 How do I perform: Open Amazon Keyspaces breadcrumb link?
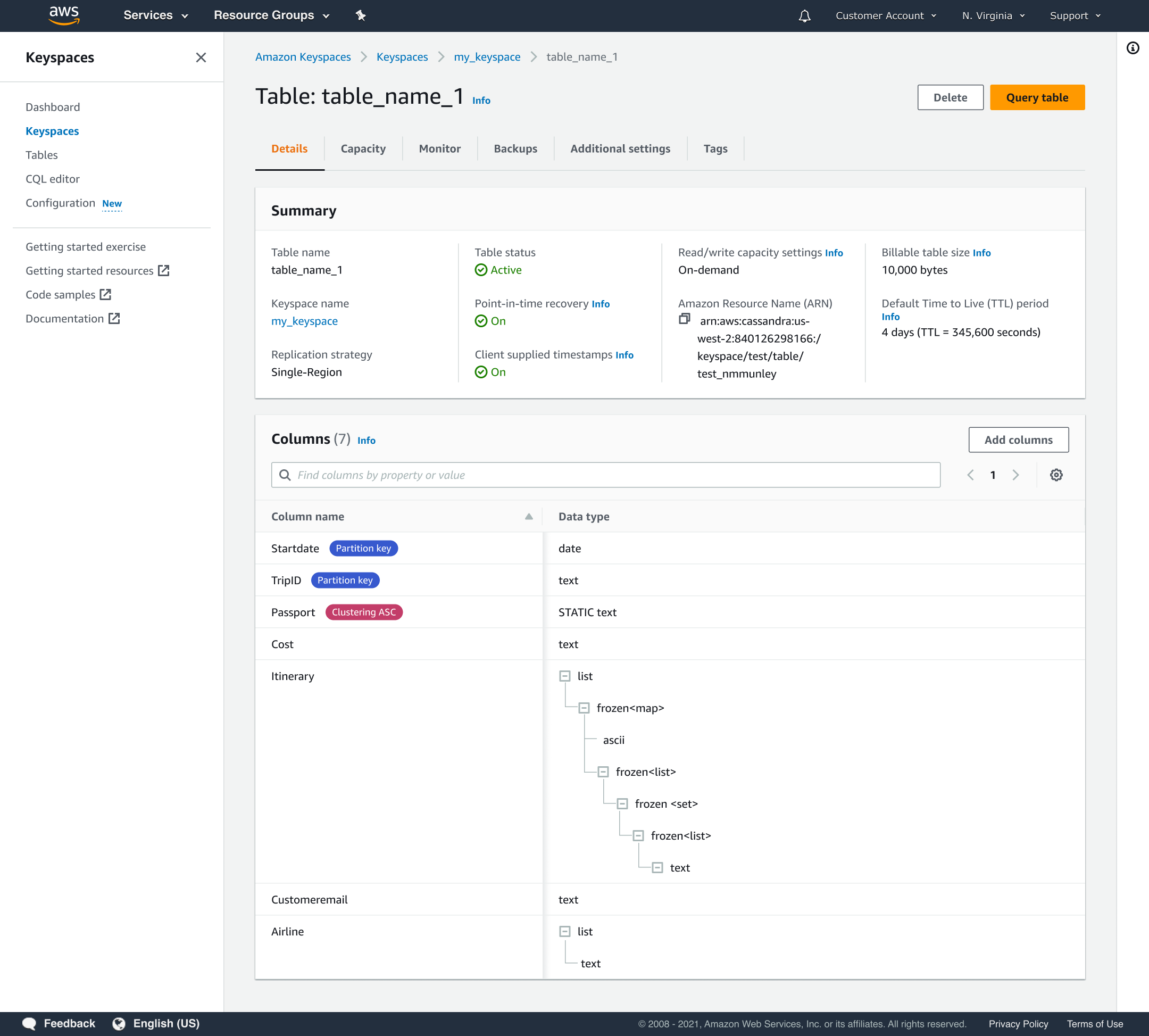point(303,57)
